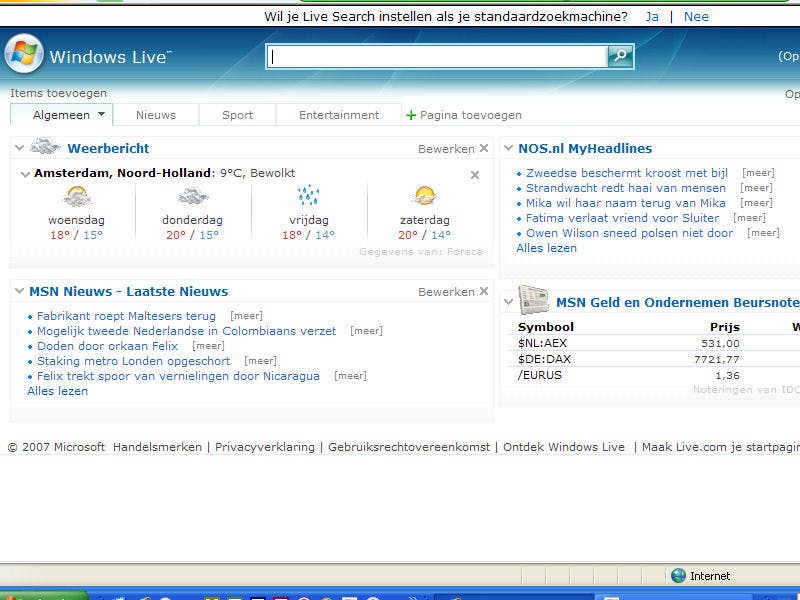Click Bewerken on Weerbericht widget

[x=446, y=149]
